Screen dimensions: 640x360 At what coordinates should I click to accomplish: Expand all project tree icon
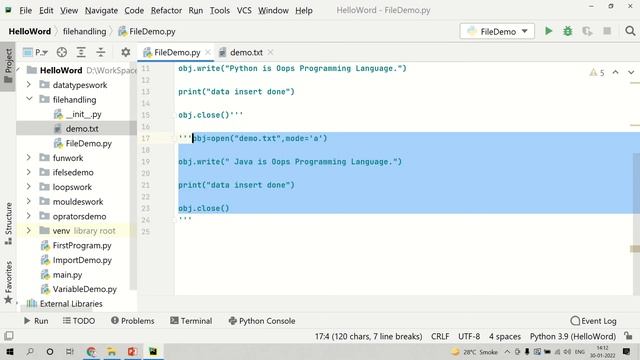pos(81,52)
